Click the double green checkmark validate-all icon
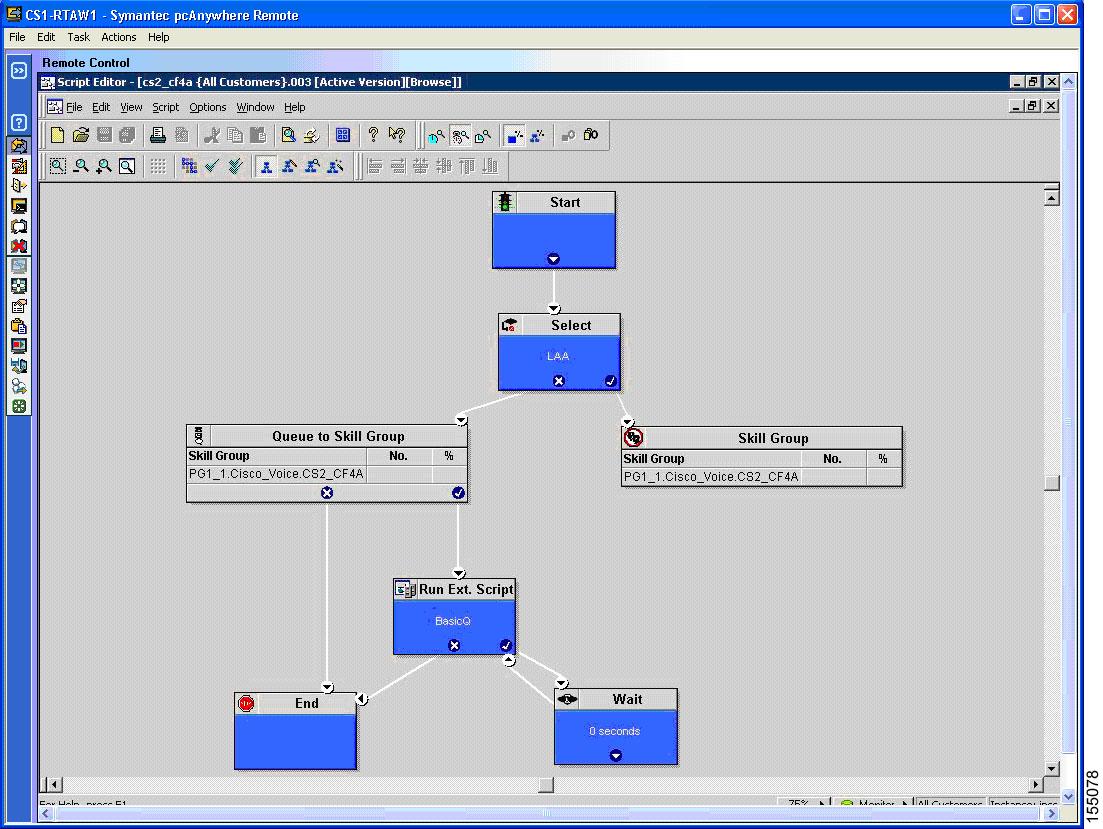Image resolution: width=1103 pixels, height=829 pixels. coord(235,166)
